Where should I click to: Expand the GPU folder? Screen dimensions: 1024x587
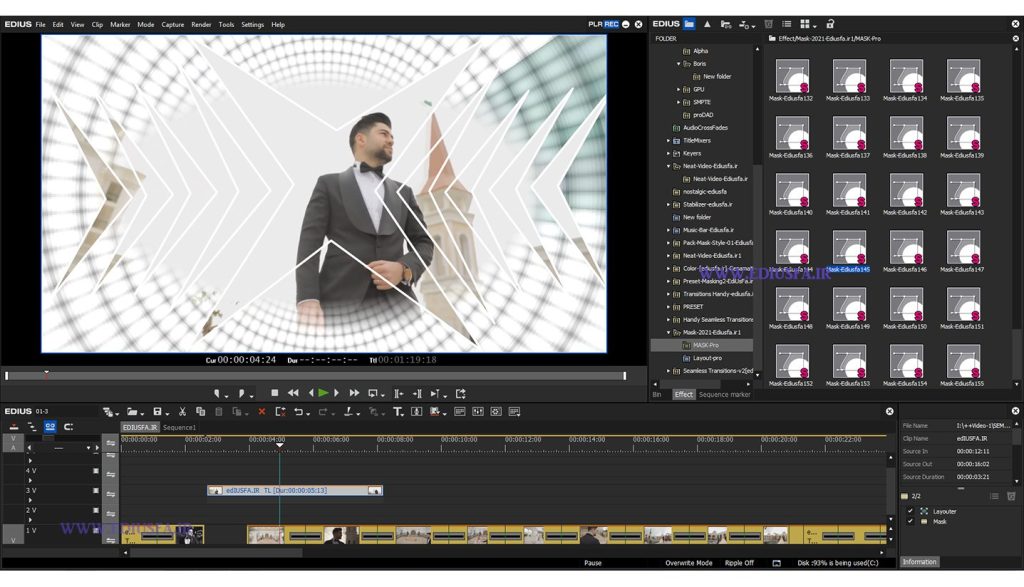[679, 89]
